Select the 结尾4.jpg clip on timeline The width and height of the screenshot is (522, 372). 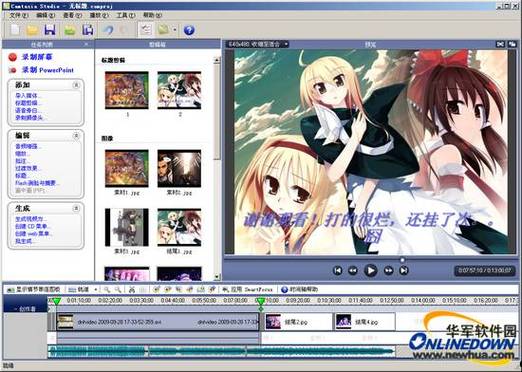pyautogui.click(x=365, y=322)
